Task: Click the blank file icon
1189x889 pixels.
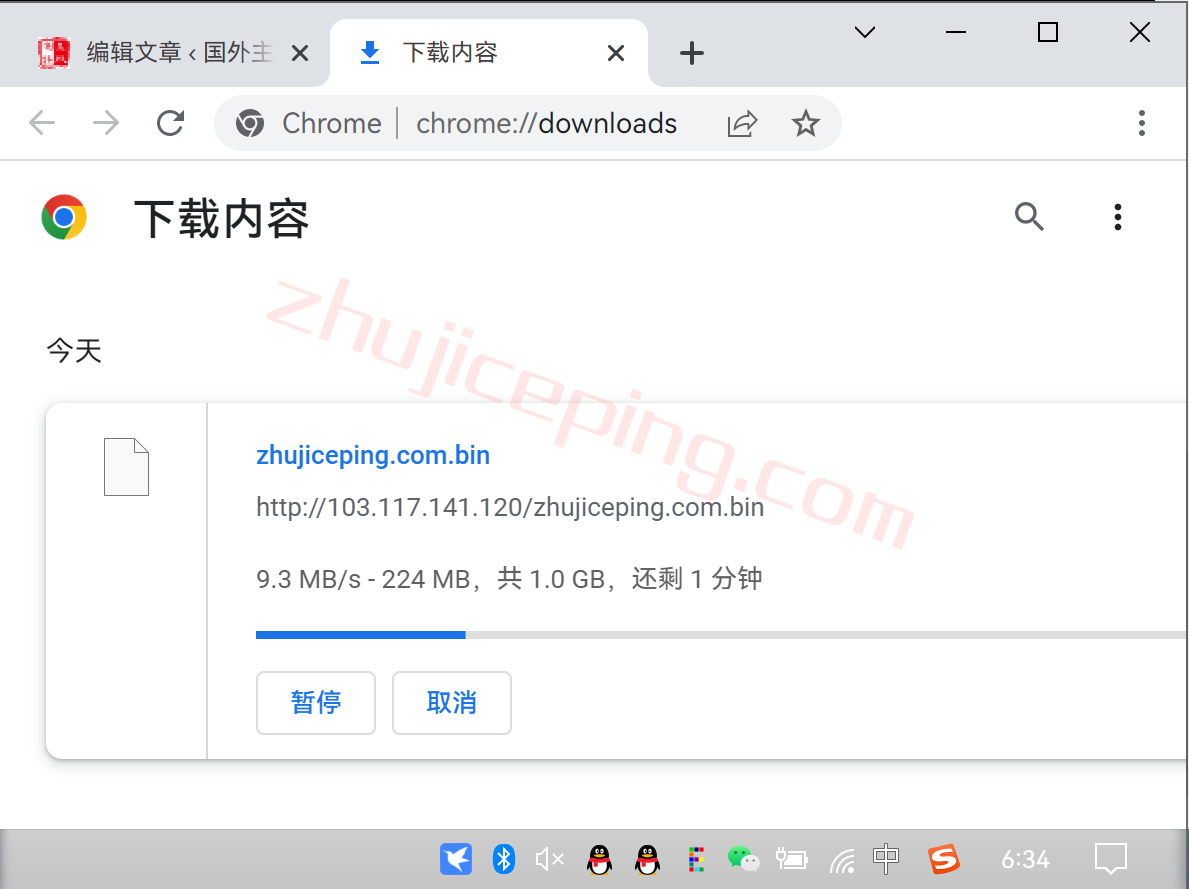Action: 127,466
